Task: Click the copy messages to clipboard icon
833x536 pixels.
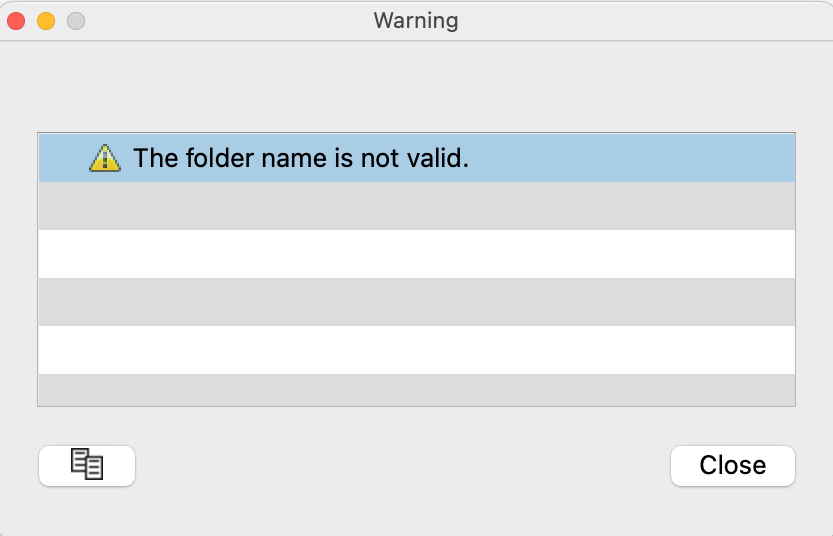Action: 87,465
